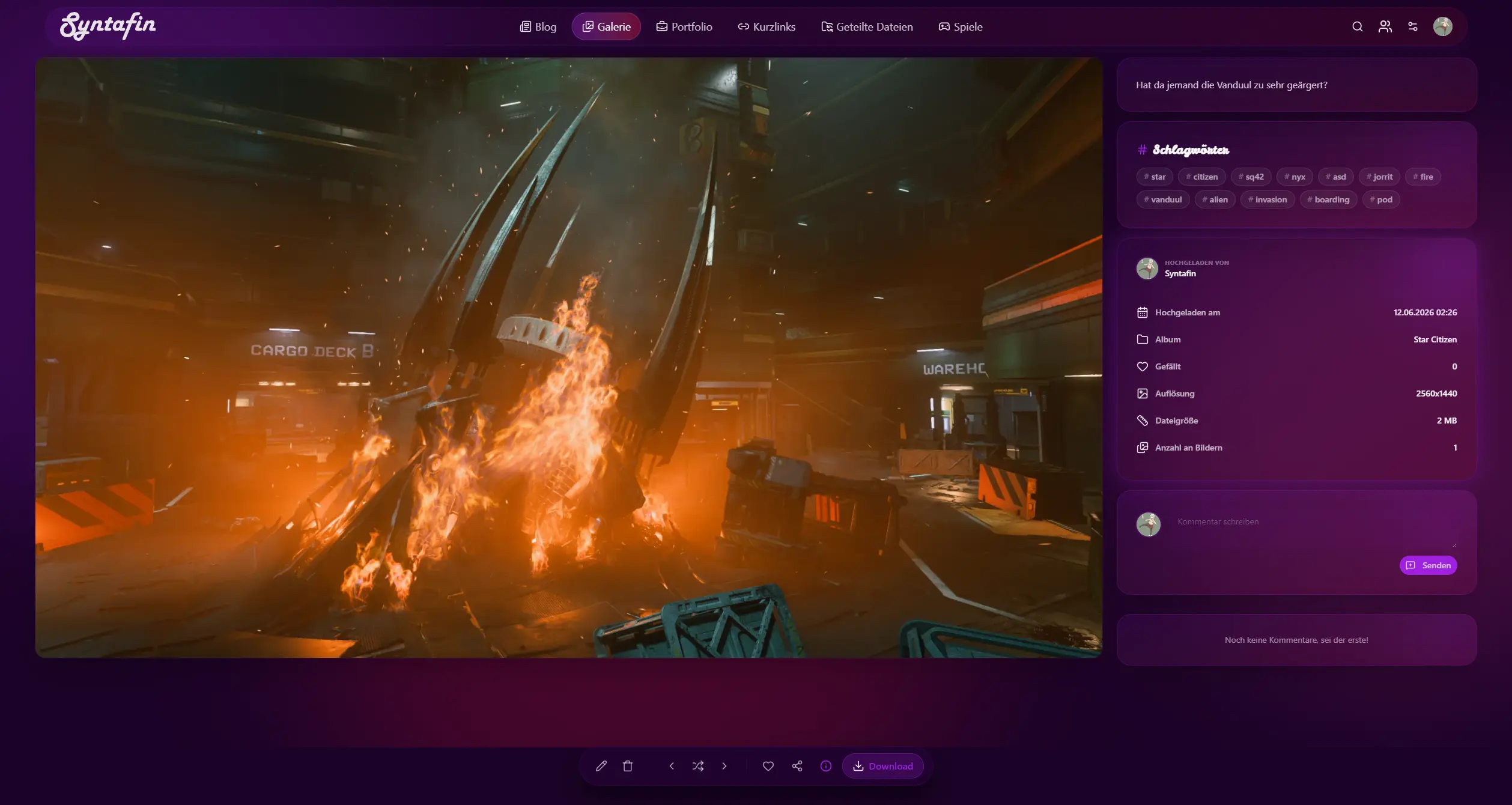Open the users icon in header
Screen dimensions: 1512x805
1385,26
